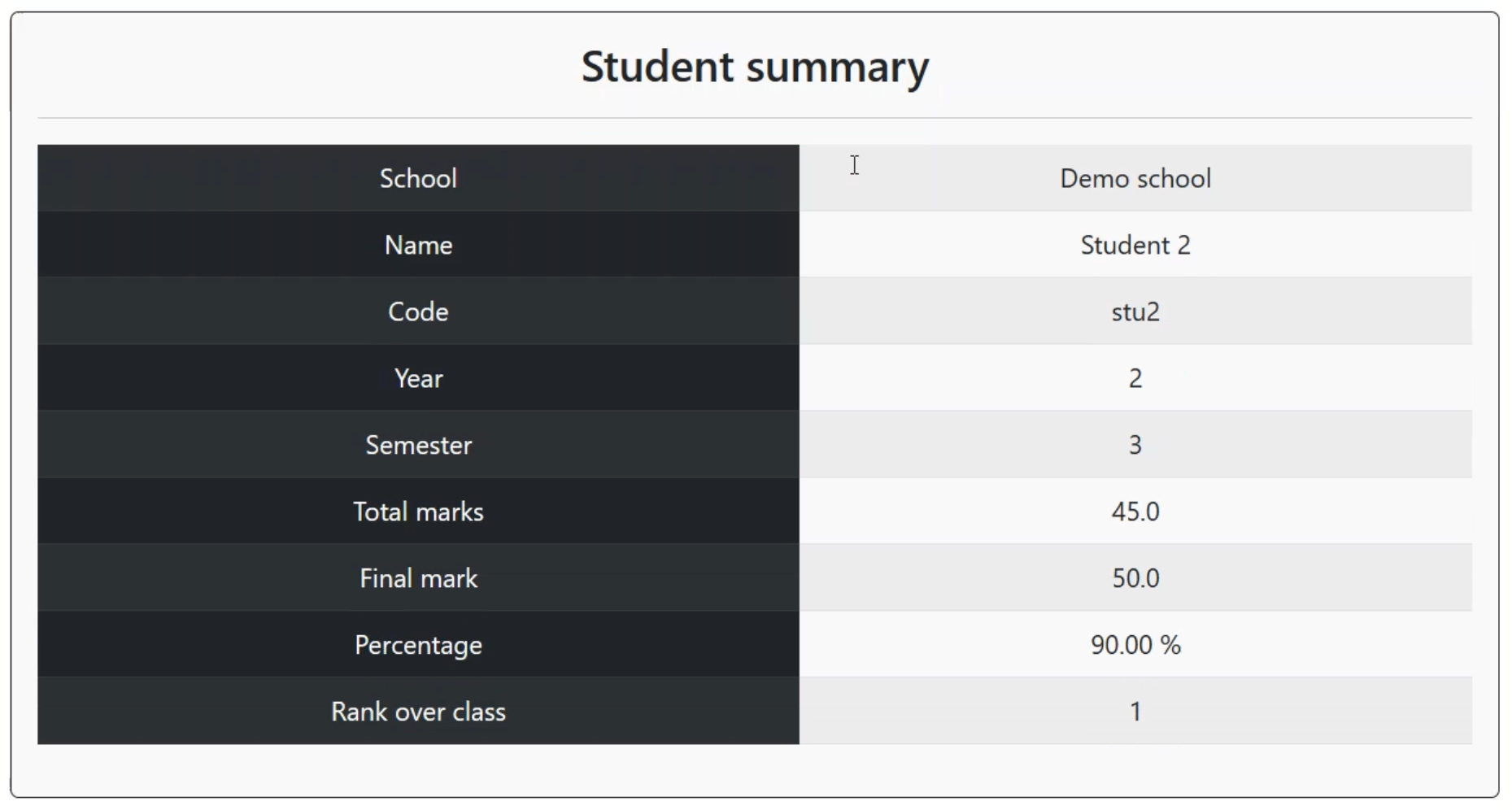Select the Total marks label cell
Viewport: 1512px width, 810px height.
pyautogui.click(x=418, y=512)
